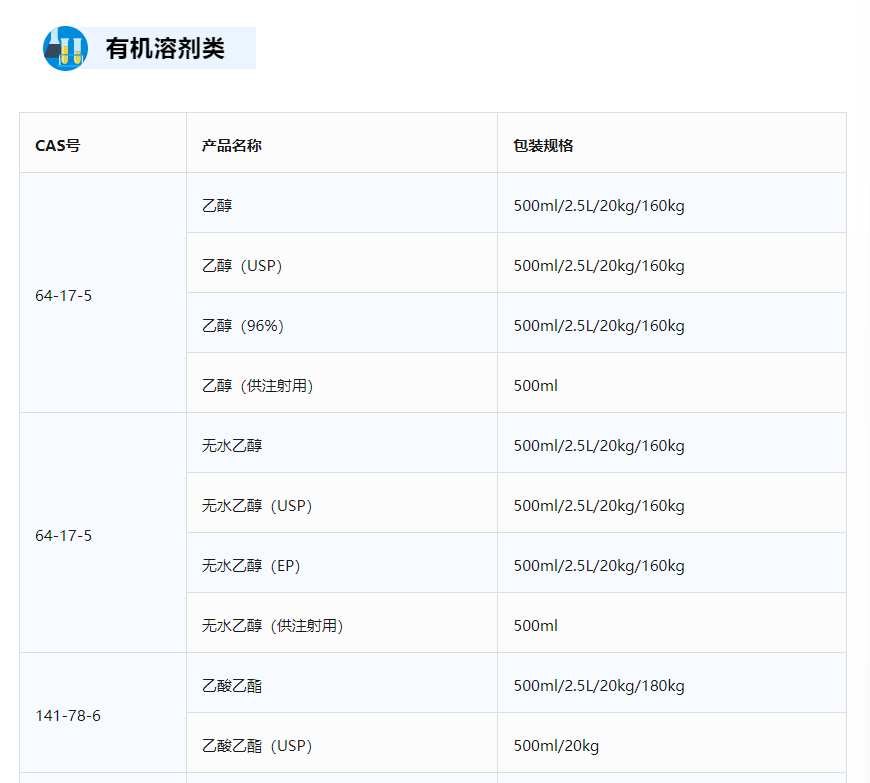Click the 包装规格 column header
Screen dimensions: 870x783
[x=543, y=145]
